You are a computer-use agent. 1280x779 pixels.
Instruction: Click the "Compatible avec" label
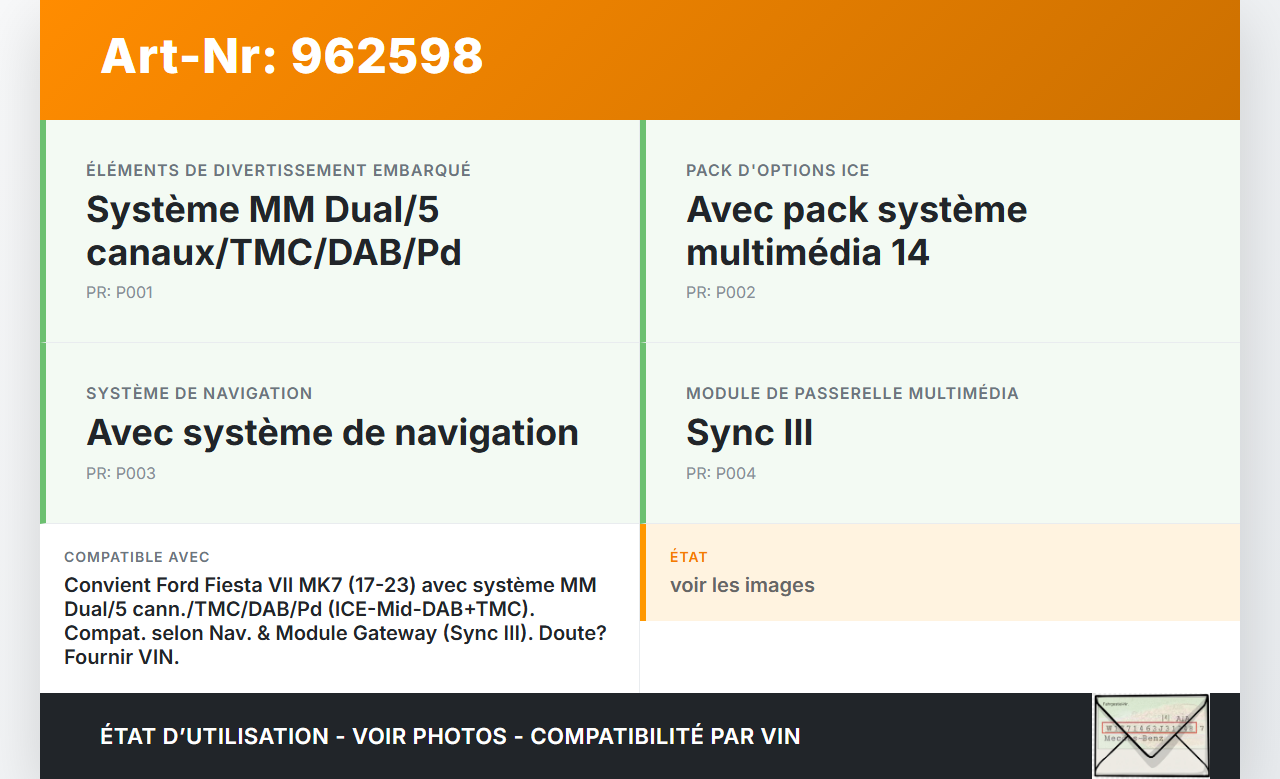137,557
